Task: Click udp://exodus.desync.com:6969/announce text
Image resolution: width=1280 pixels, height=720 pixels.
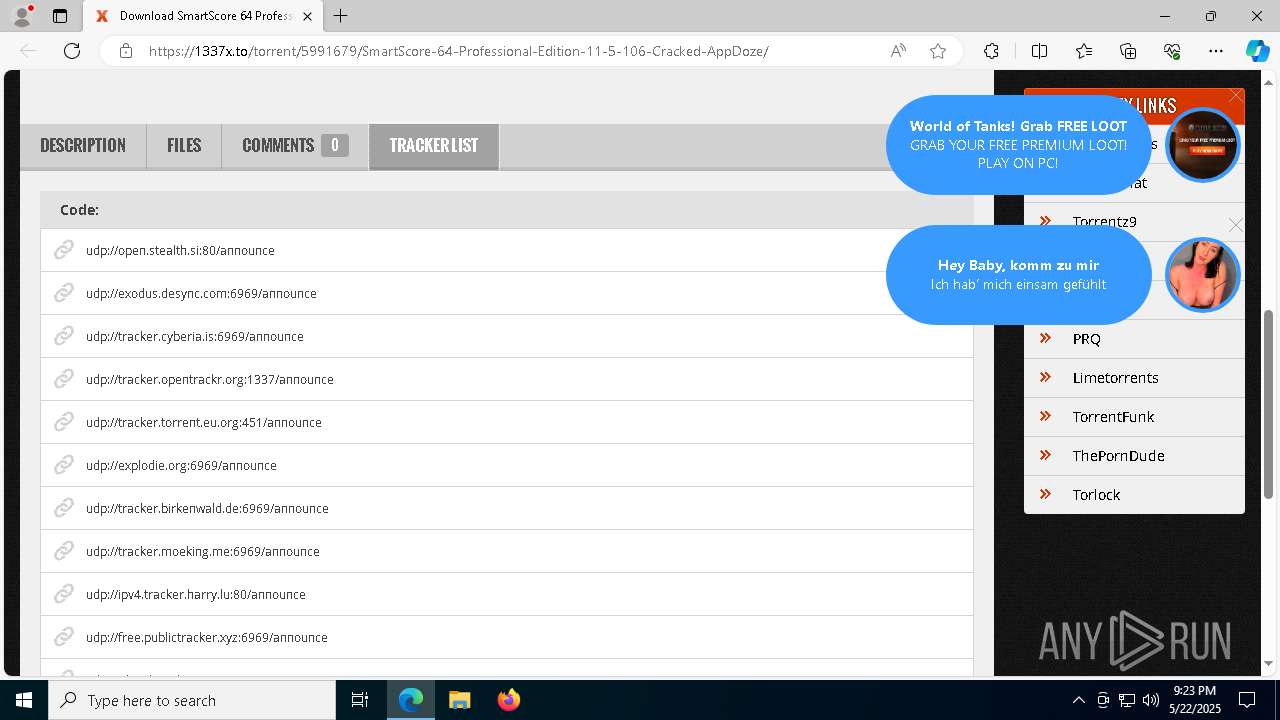Action: point(201,293)
